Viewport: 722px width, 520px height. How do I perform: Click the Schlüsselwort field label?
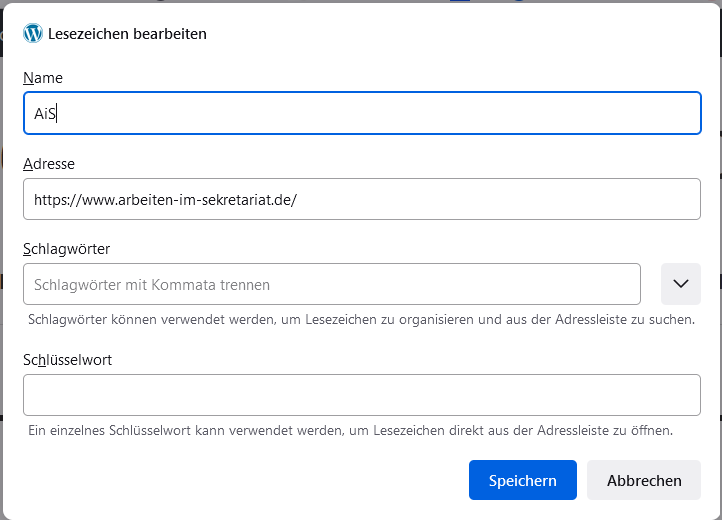(68, 360)
